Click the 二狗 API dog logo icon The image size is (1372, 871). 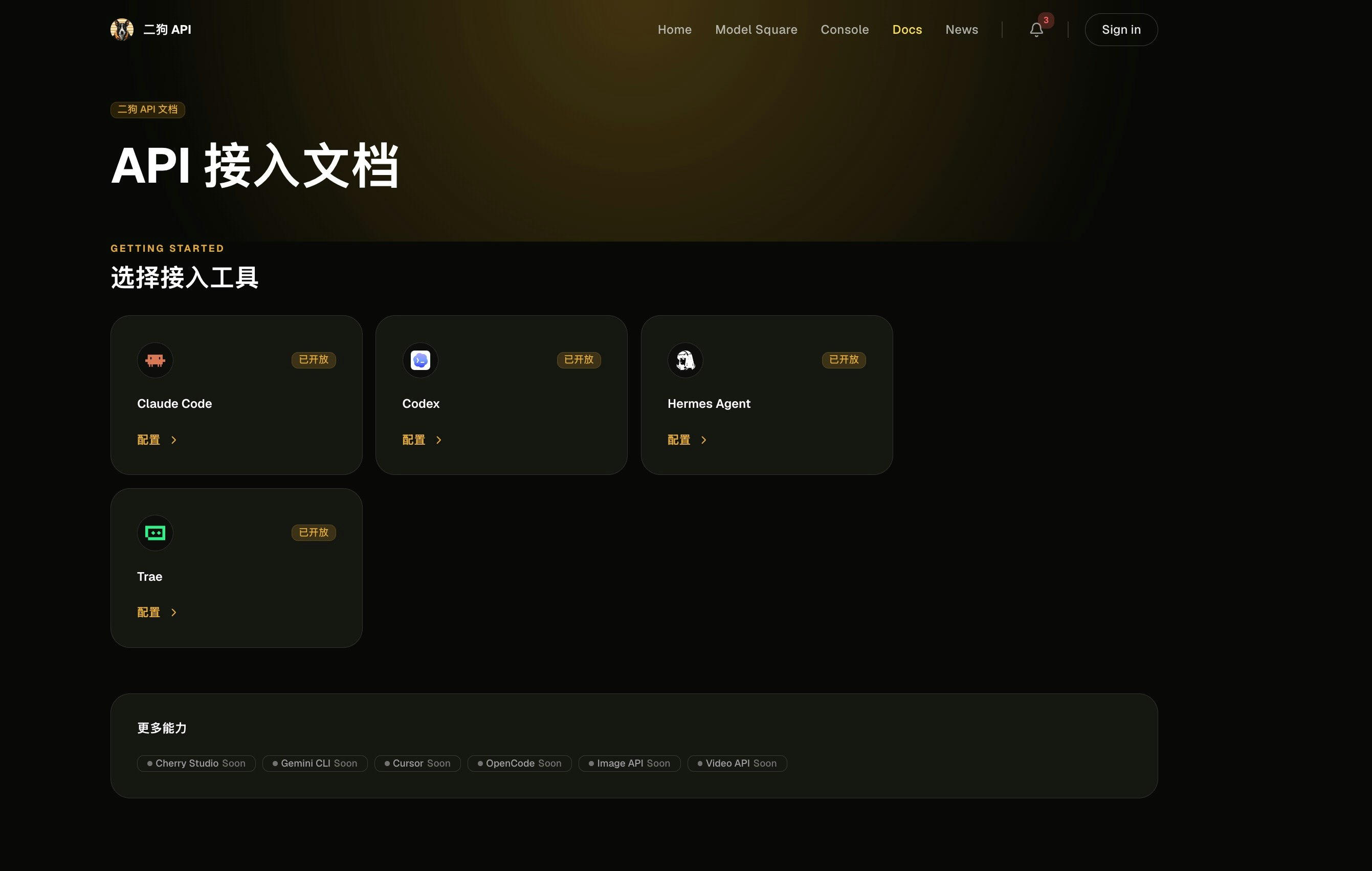coord(121,30)
